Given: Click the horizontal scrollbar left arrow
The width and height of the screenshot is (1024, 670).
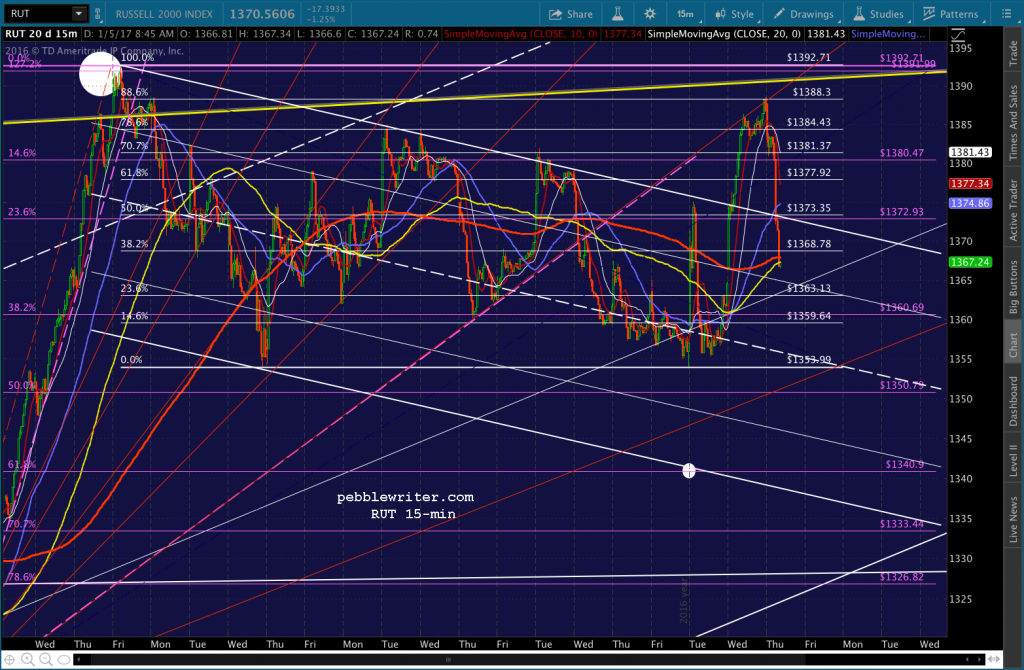Looking at the screenshot, I should (x=80, y=660).
